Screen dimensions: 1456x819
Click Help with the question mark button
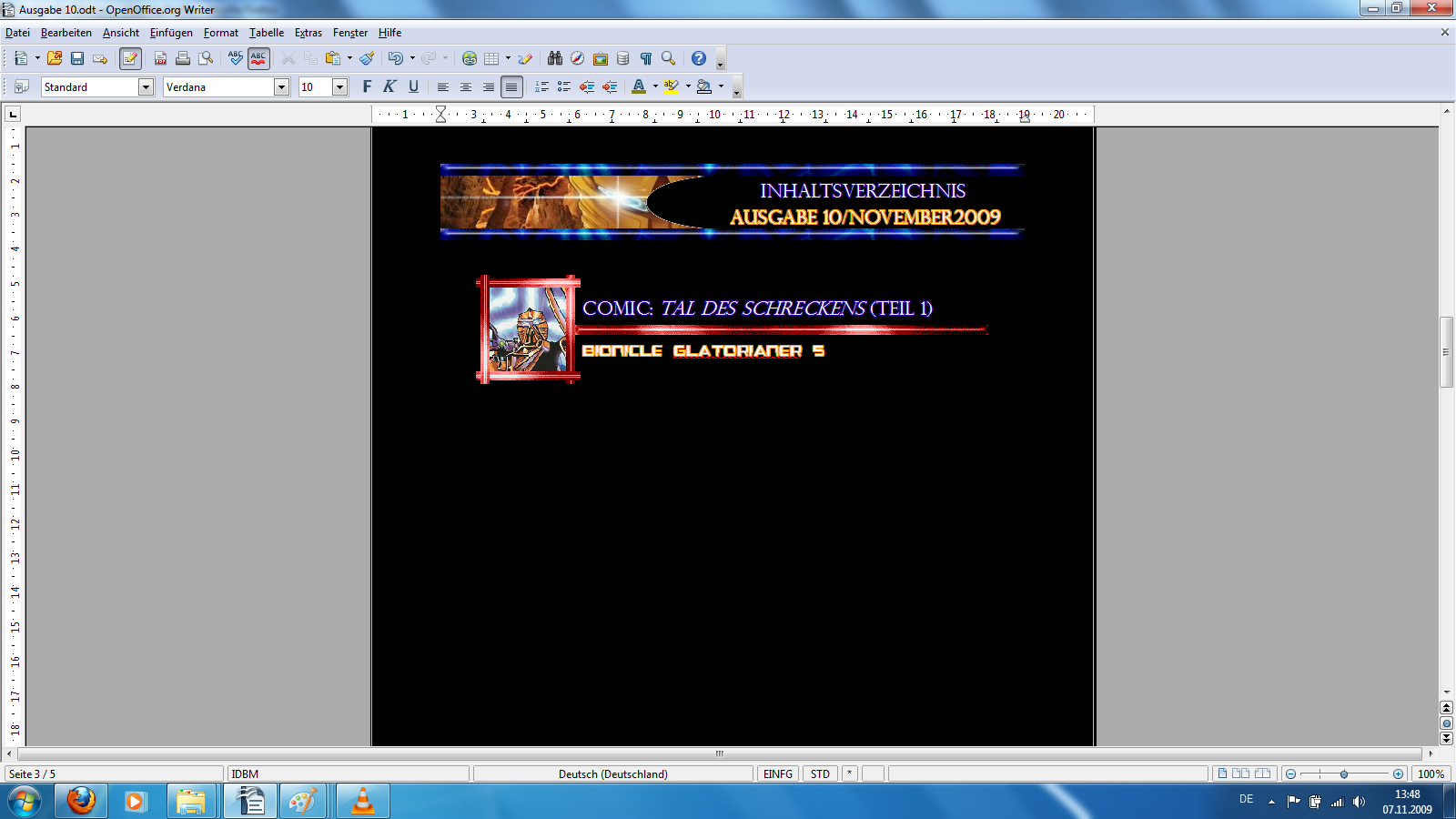pyautogui.click(x=697, y=59)
